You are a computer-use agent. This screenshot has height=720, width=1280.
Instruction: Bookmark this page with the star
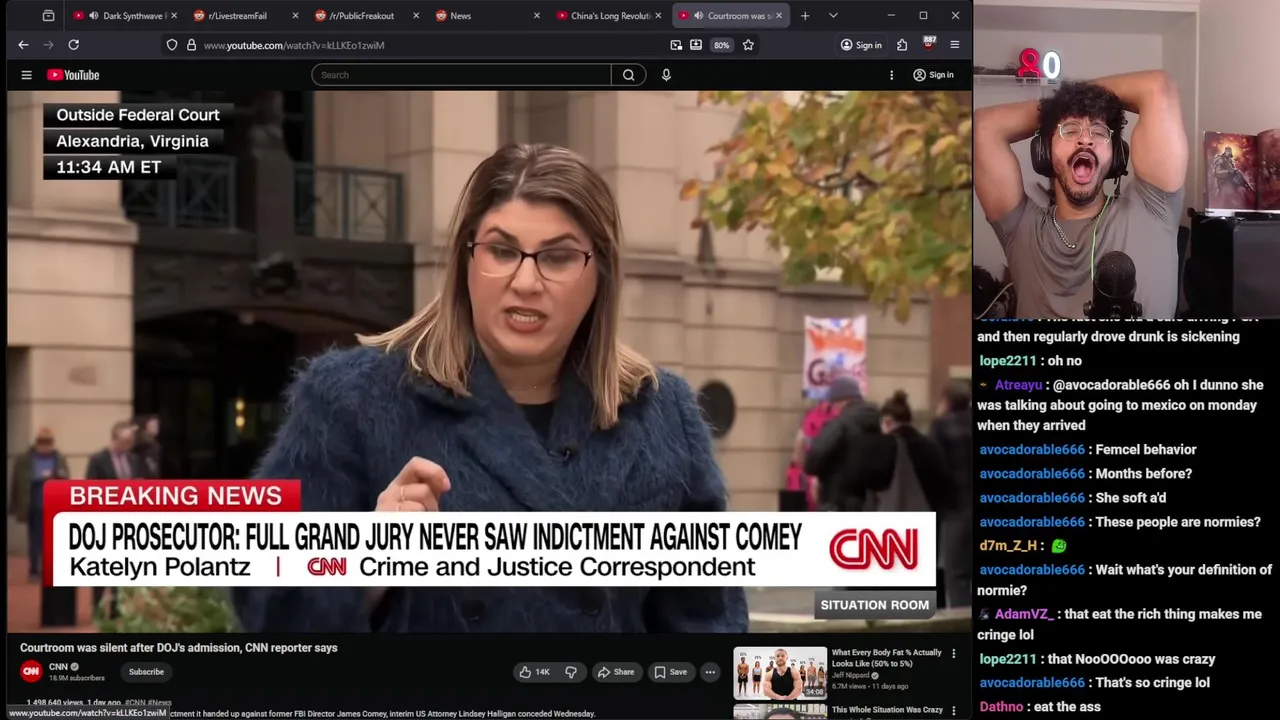click(748, 45)
